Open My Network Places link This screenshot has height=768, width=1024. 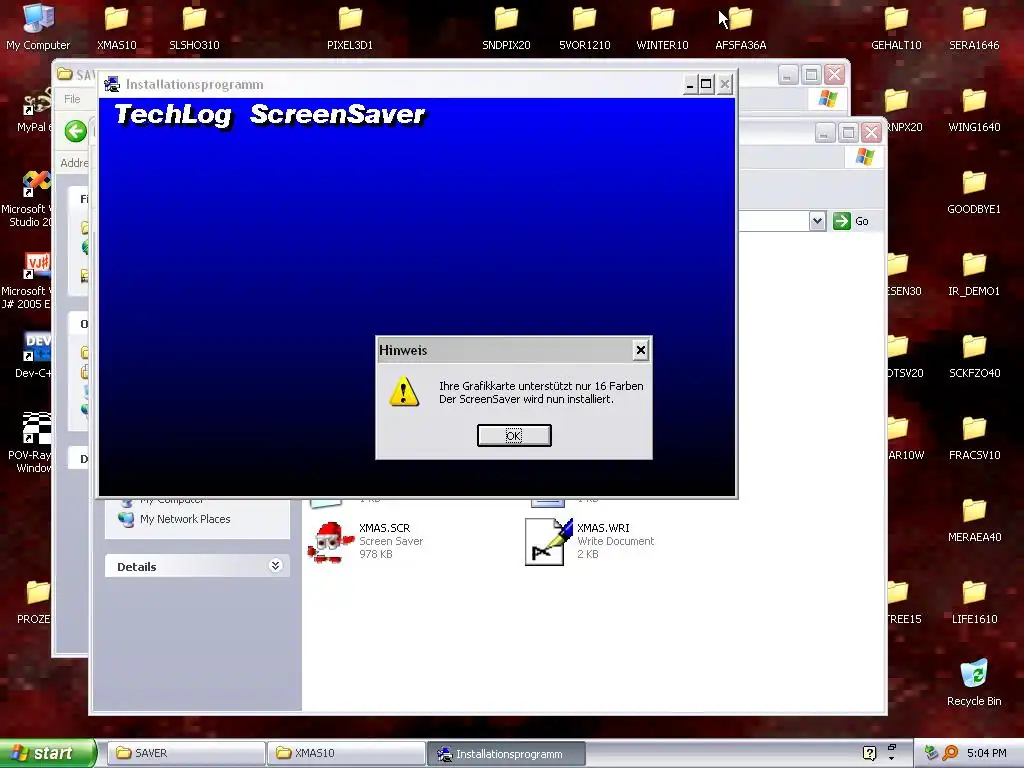(185, 519)
